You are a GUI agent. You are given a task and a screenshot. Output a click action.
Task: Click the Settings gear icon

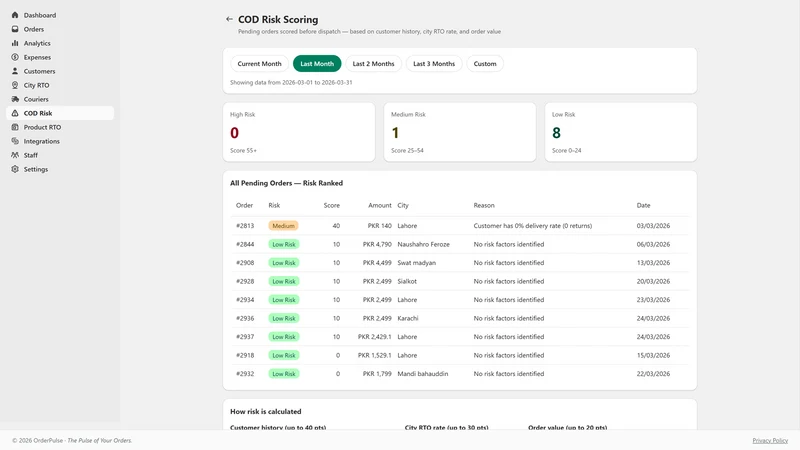15,169
